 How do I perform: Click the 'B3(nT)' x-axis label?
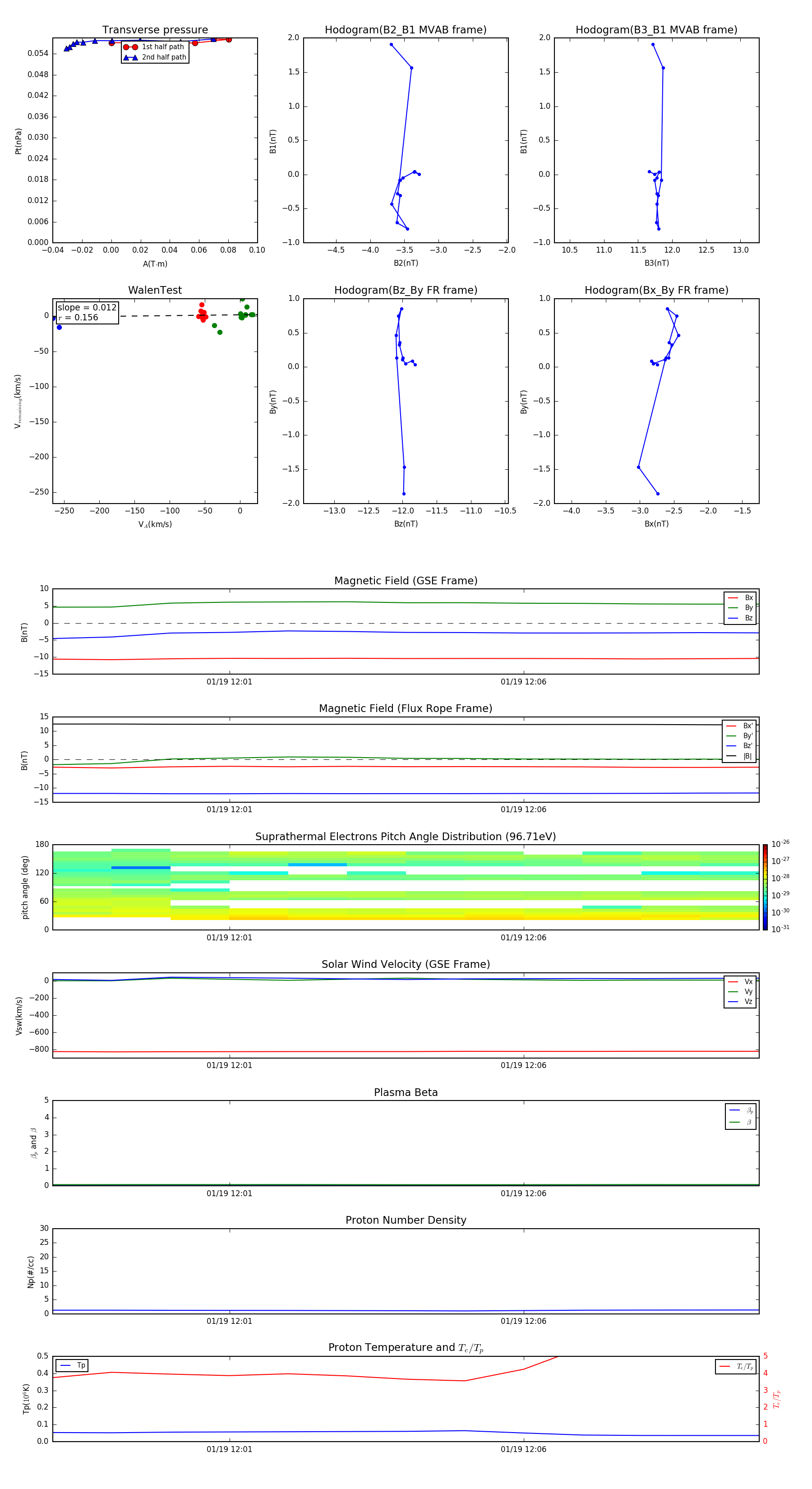[x=656, y=263]
